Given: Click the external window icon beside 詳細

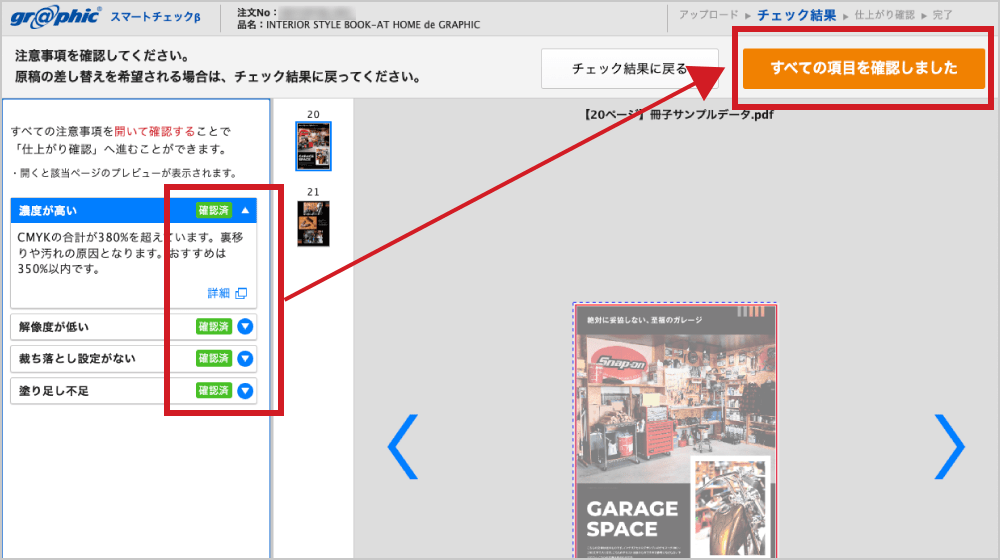Looking at the screenshot, I should point(241,293).
